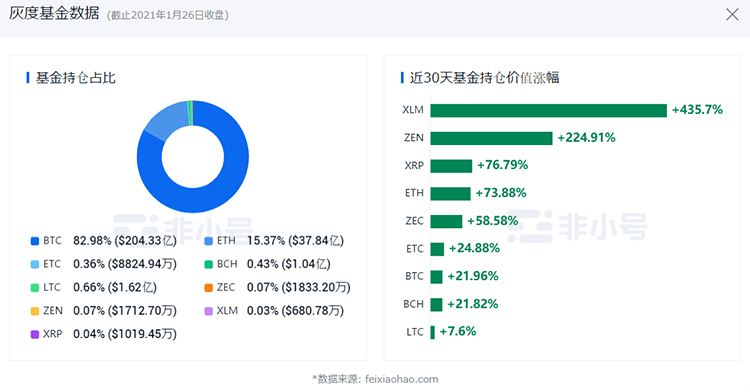This screenshot has height=392, width=750.
Task: Click the +7.6% value label
Action: 458,331
